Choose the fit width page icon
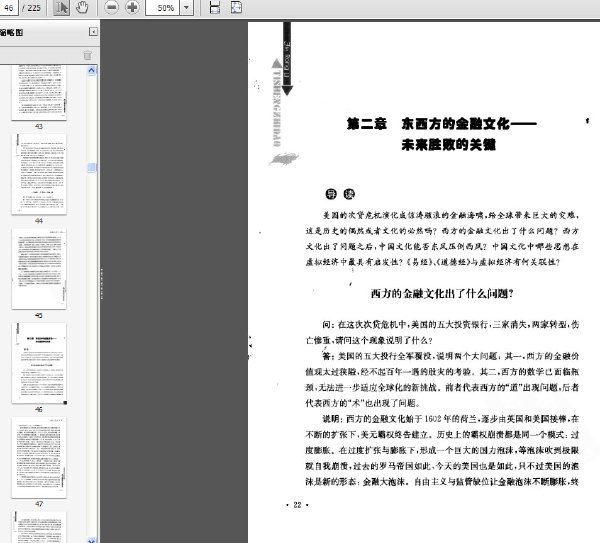The height and width of the screenshot is (543, 600). tap(215, 8)
